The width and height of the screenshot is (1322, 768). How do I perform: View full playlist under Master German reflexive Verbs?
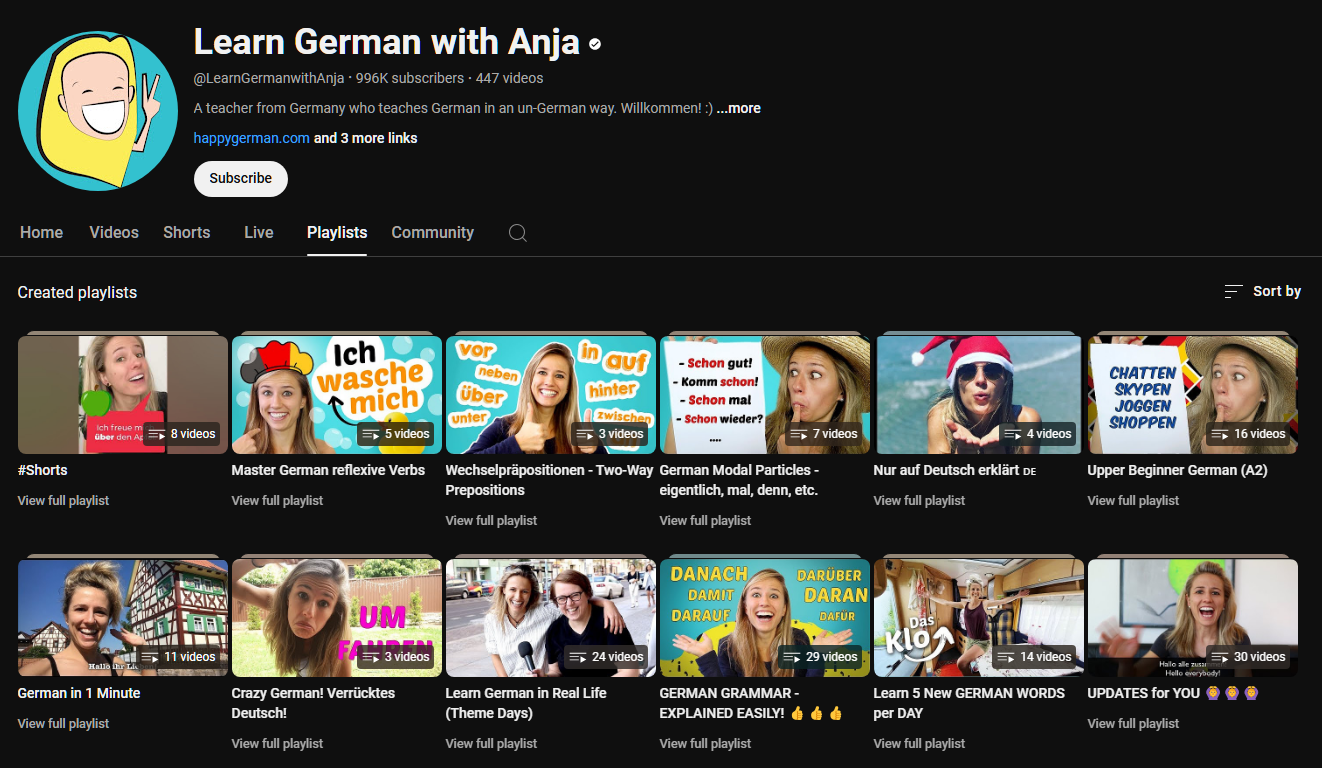pyautogui.click(x=277, y=500)
